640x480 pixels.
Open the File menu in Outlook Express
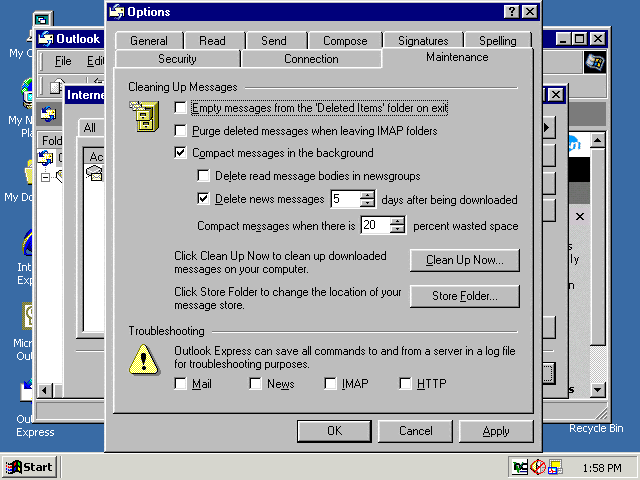tap(63, 61)
